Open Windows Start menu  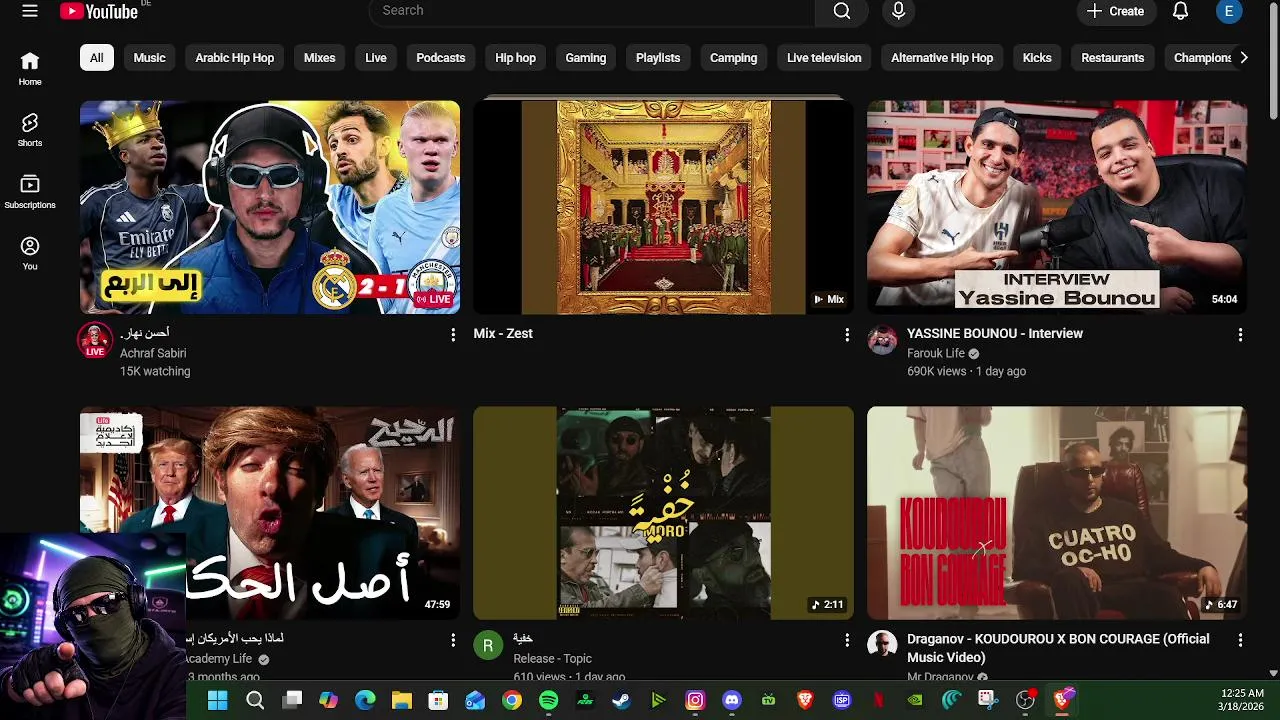(217, 701)
